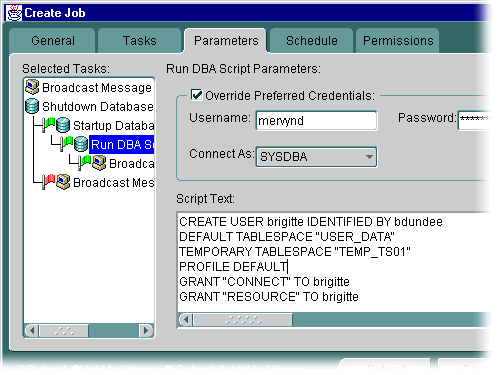Click the green flag beside Startup Database

coord(49,124)
